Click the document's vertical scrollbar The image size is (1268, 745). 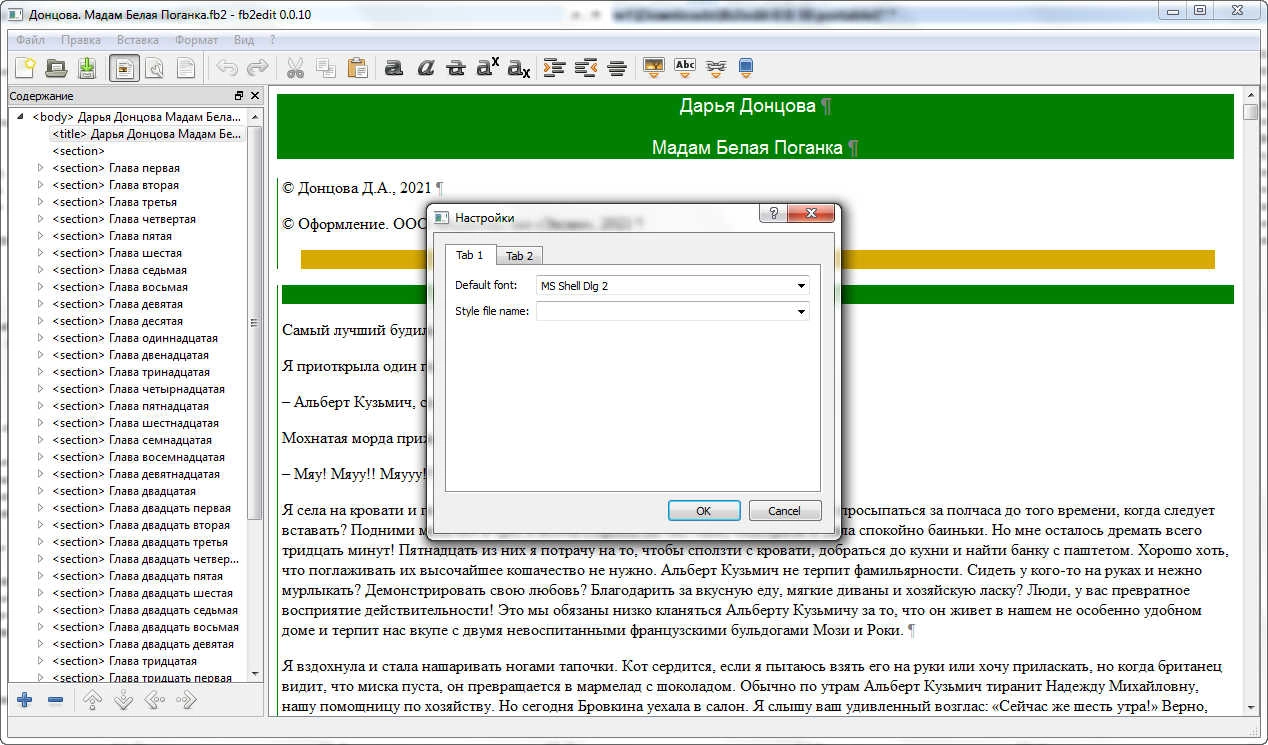pyautogui.click(x=1251, y=400)
